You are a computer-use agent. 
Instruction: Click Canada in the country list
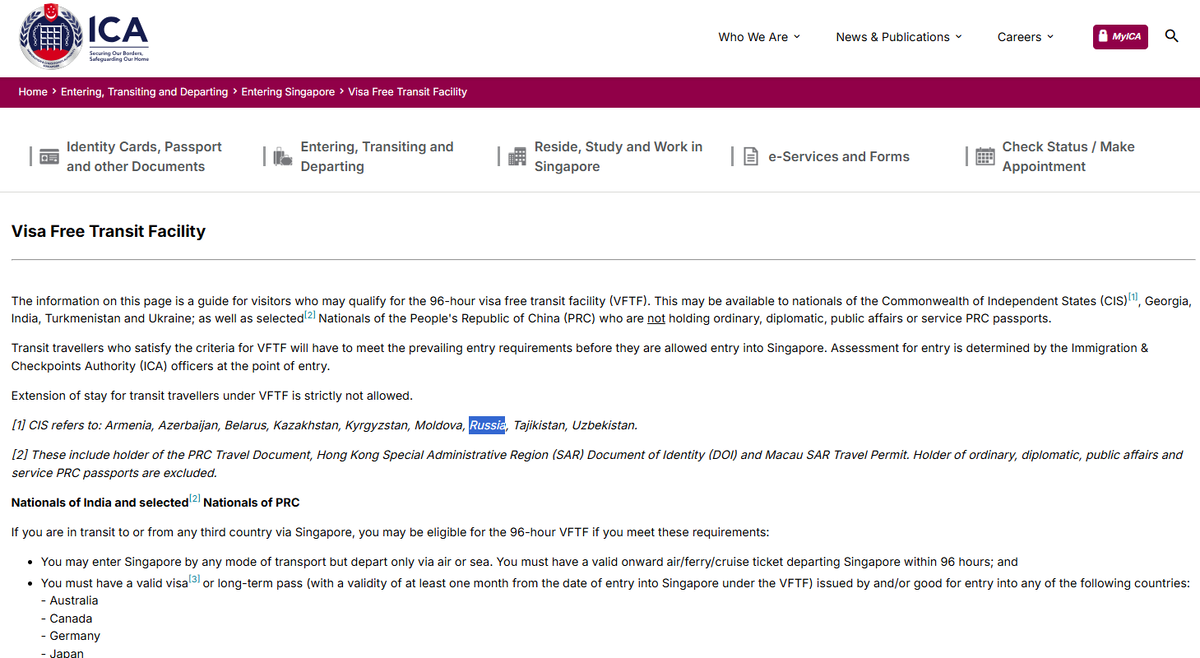click(71, 619)
